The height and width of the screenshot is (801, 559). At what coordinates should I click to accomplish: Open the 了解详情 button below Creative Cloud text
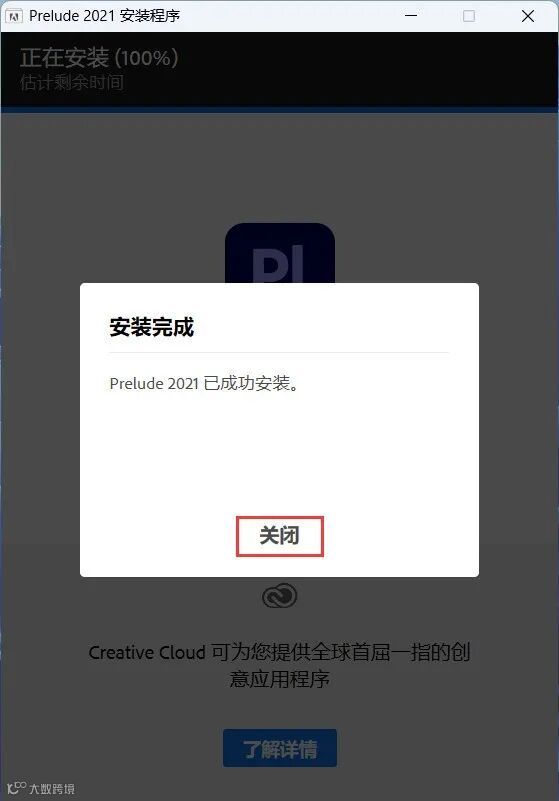[x=280, y=748]
